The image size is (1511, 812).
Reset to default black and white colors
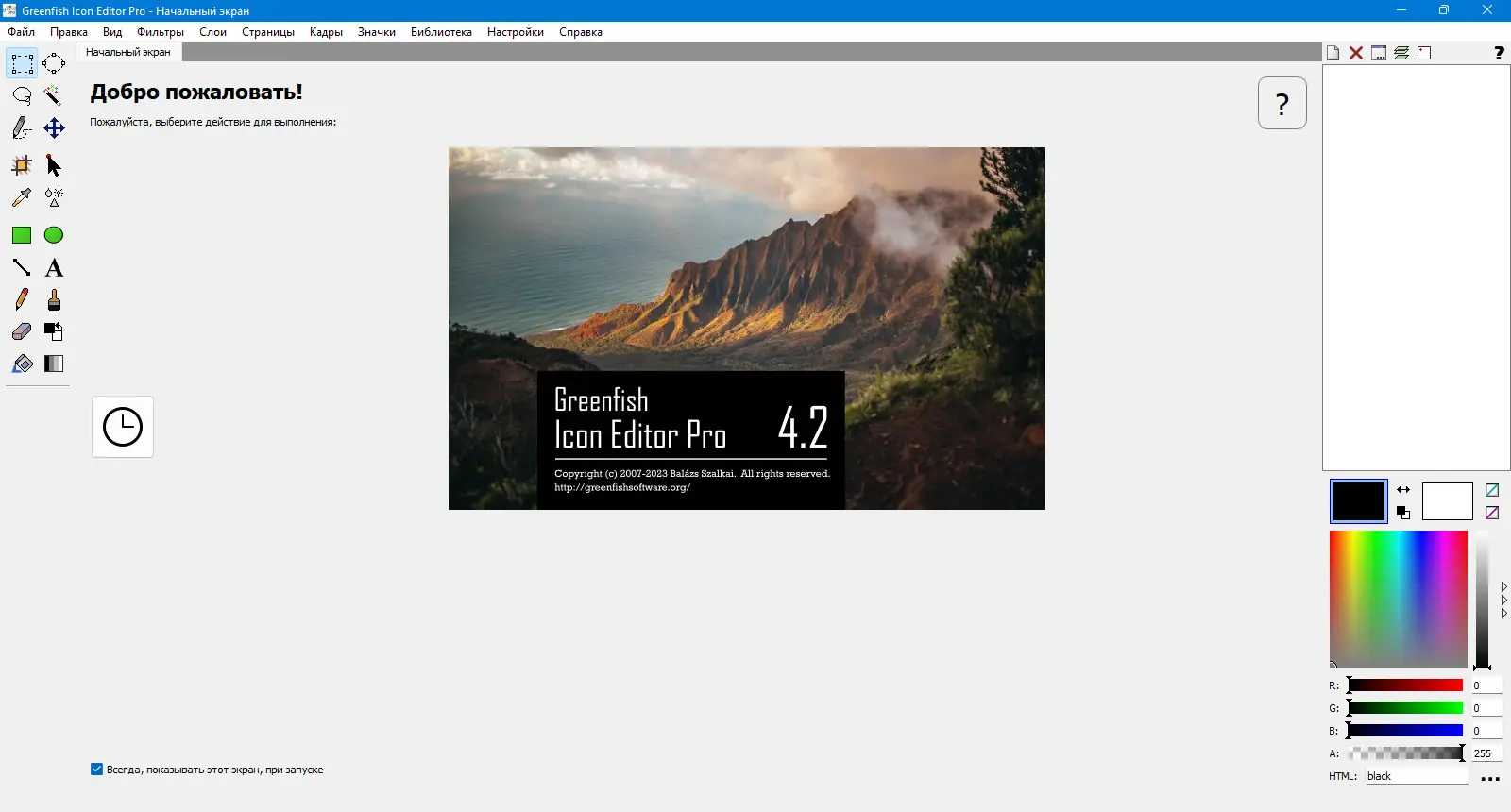click(x=1403, y=513)
